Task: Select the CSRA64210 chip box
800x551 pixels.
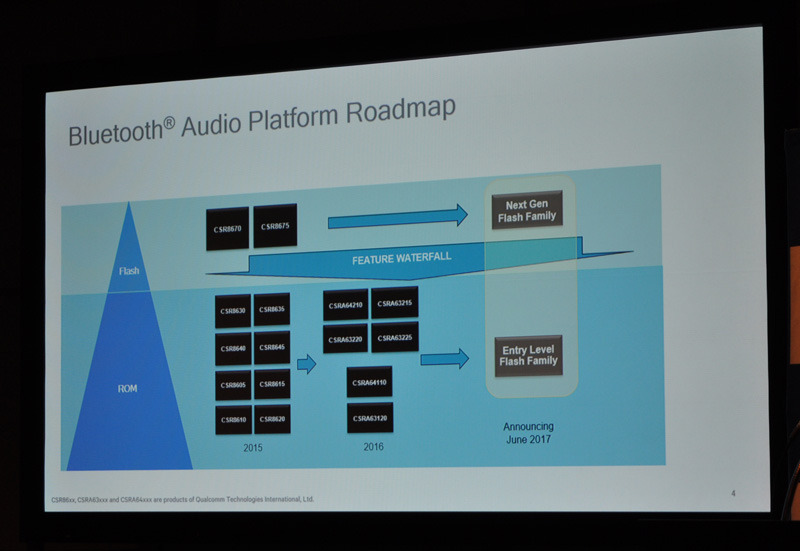Action: tap(345, 306)
